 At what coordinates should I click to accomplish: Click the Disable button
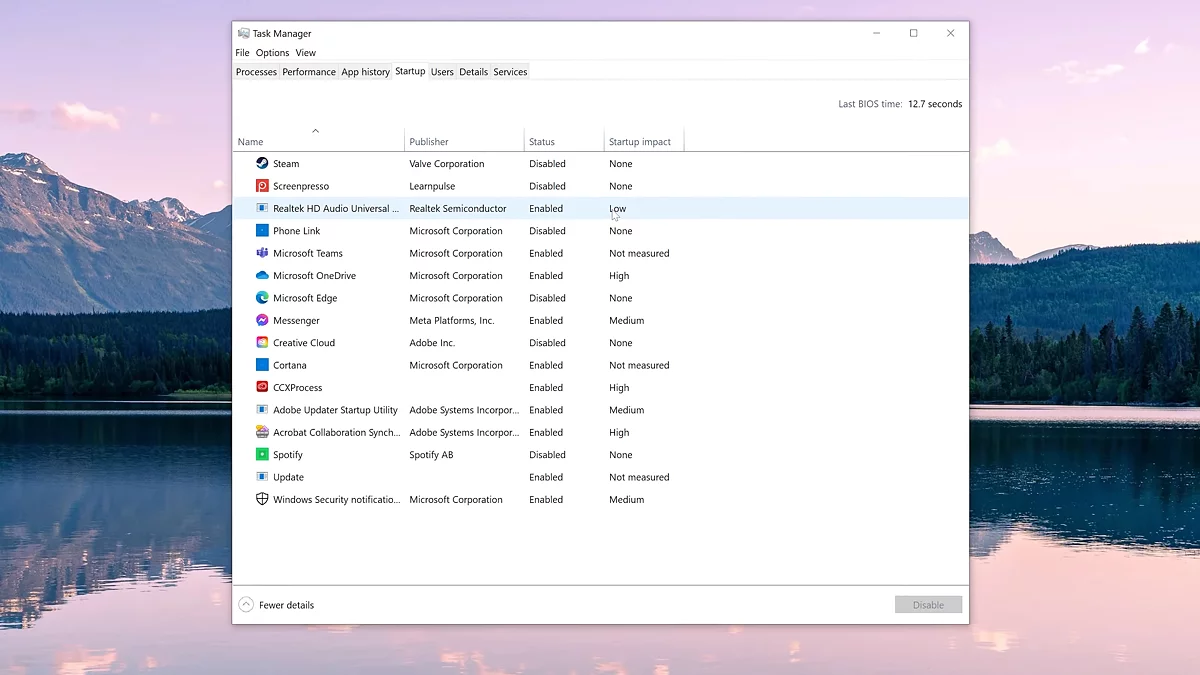[928, 604]
